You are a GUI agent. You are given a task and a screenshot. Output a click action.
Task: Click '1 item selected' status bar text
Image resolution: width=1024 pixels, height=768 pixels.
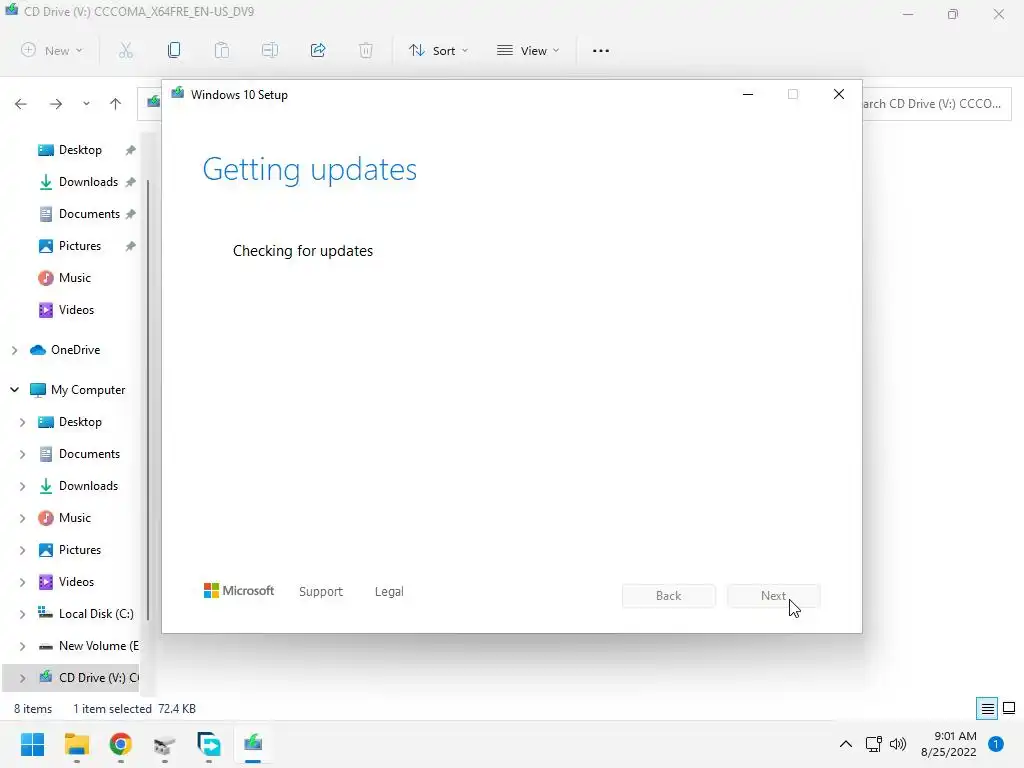[x=112, y=709]
